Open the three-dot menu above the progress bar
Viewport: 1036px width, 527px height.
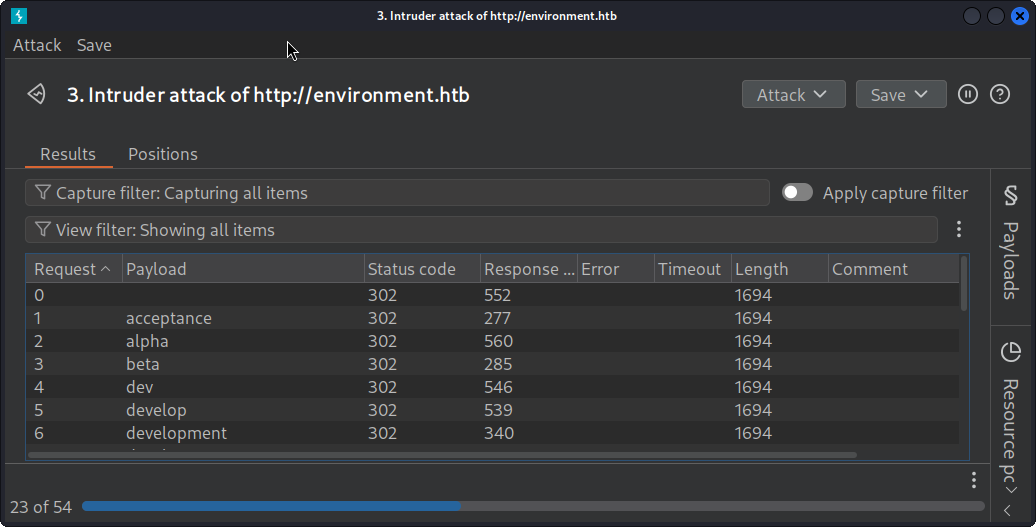point(973,480)
